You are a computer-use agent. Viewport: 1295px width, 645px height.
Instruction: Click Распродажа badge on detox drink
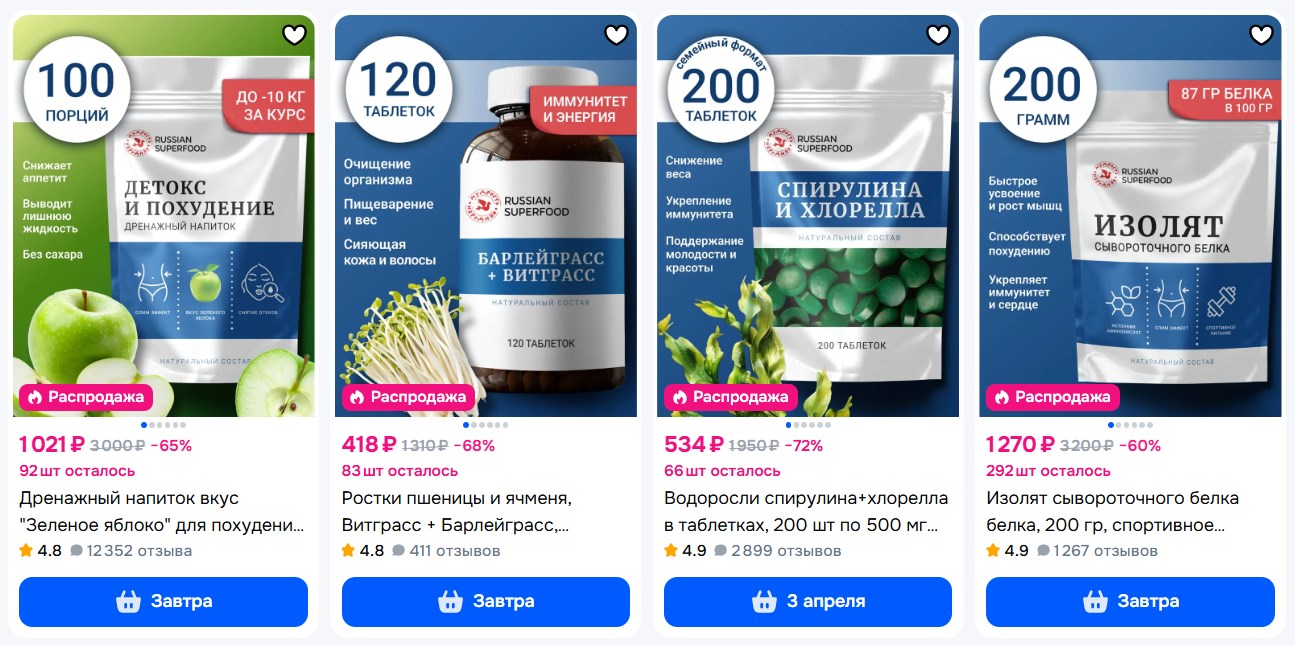pyautogui.click(x=86, y=397)
